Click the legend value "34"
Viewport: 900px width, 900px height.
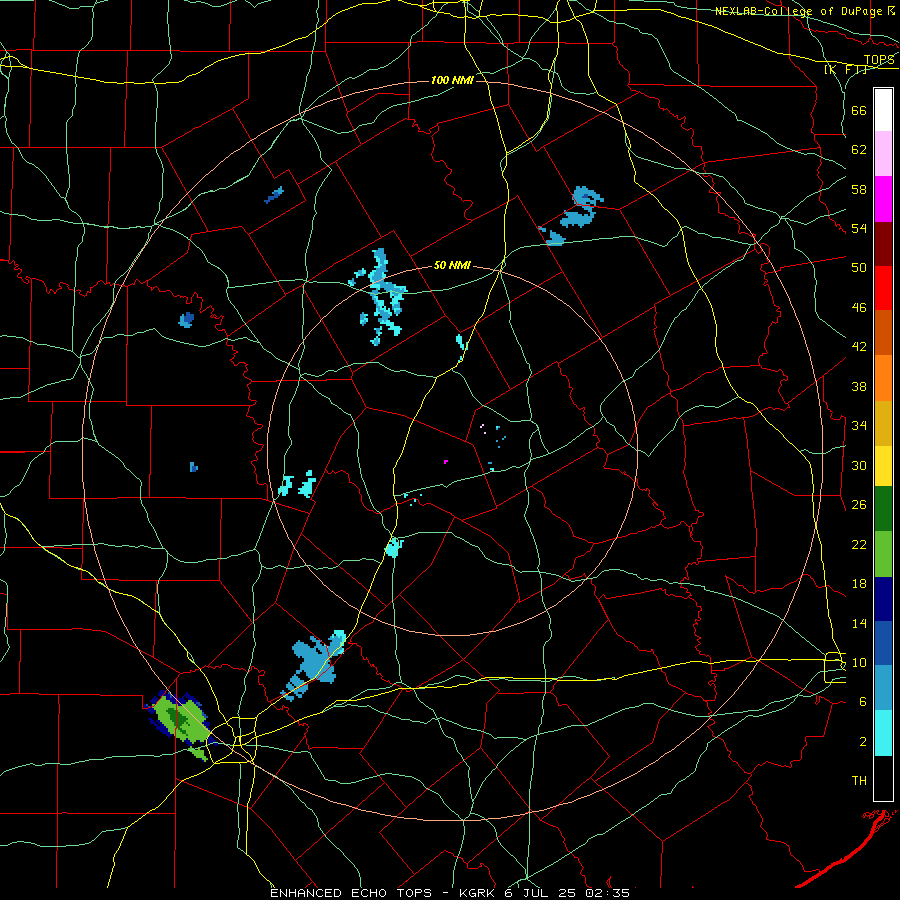point(859,426)
